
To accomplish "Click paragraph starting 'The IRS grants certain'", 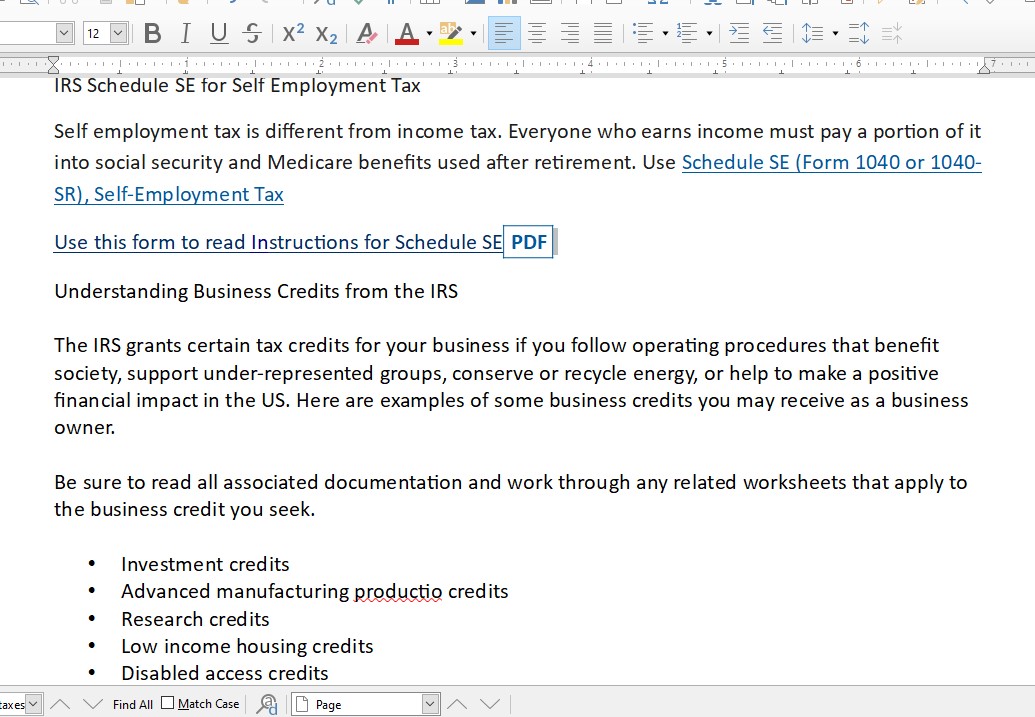I will pyautogui.click(x=512, y=386).
